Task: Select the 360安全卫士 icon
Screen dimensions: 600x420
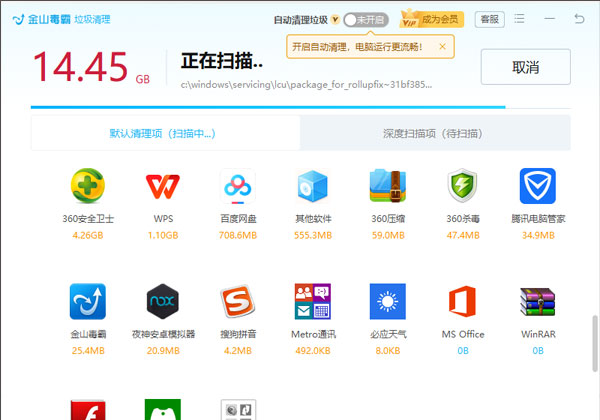Action: [x=88, y=186]
